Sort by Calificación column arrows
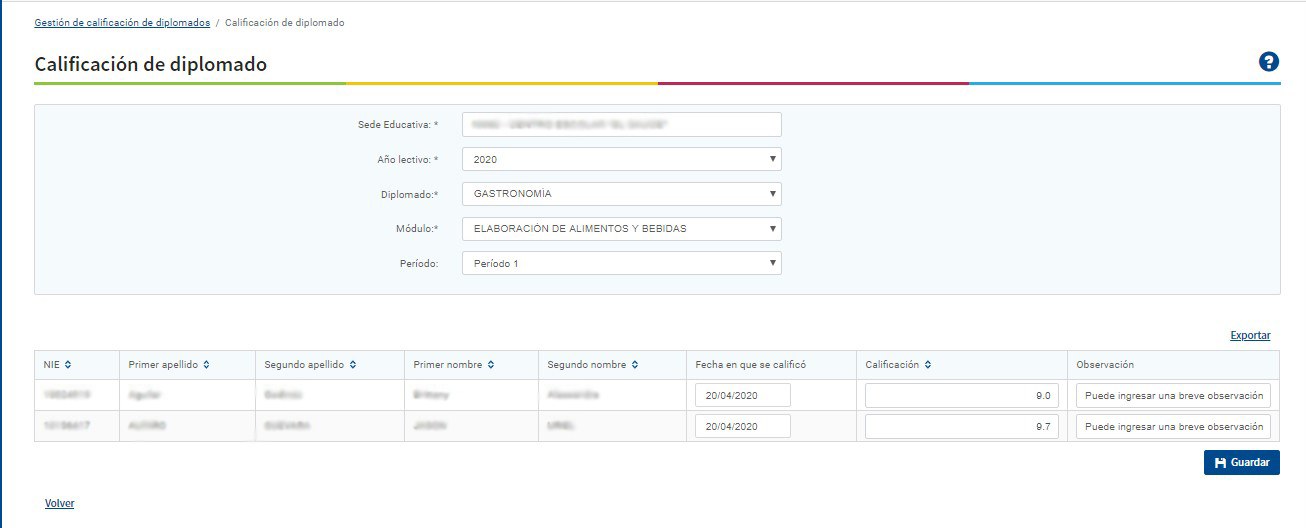1306x528 pixels. (928, 365)
